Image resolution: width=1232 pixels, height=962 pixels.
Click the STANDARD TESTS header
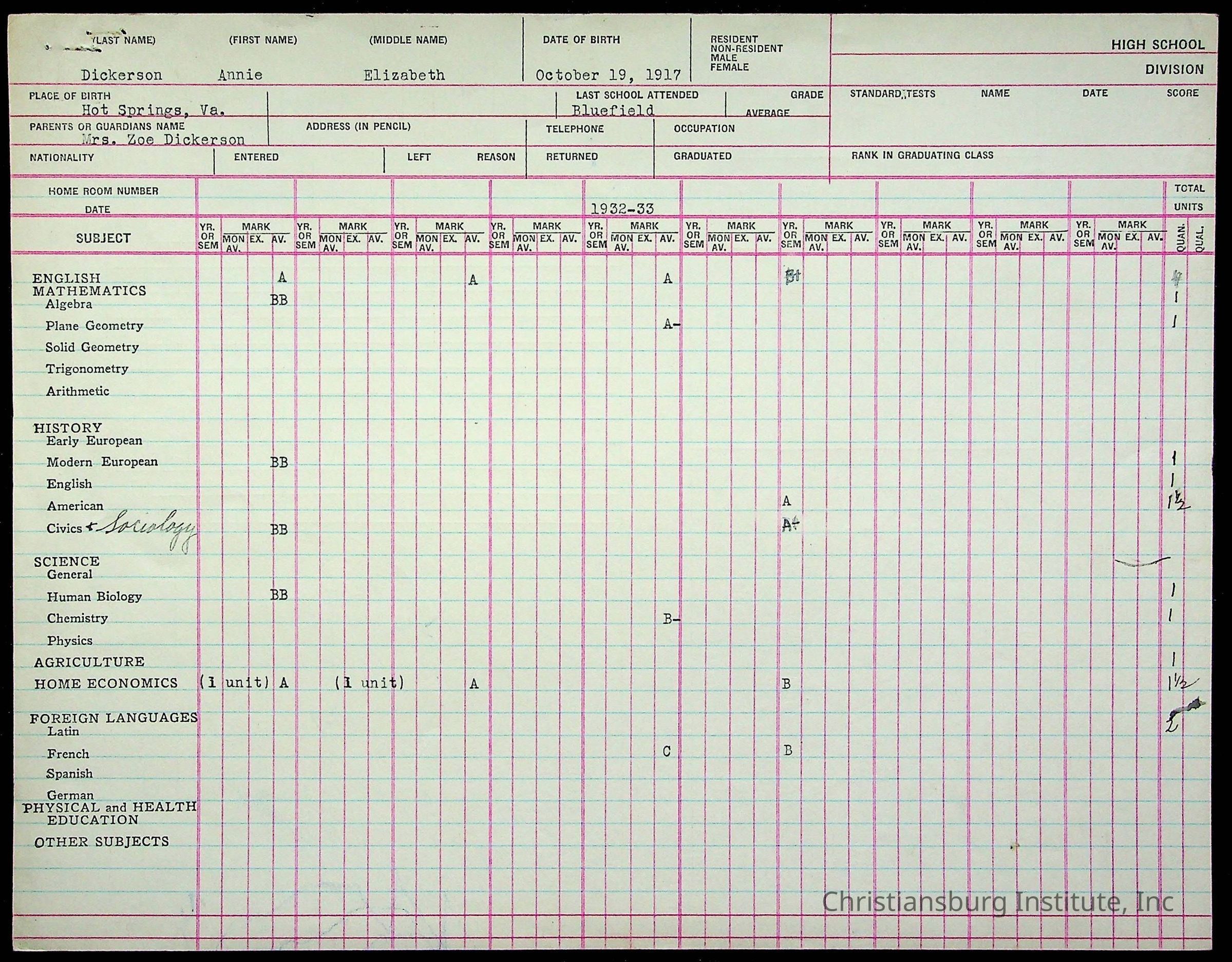pos(893,93)
